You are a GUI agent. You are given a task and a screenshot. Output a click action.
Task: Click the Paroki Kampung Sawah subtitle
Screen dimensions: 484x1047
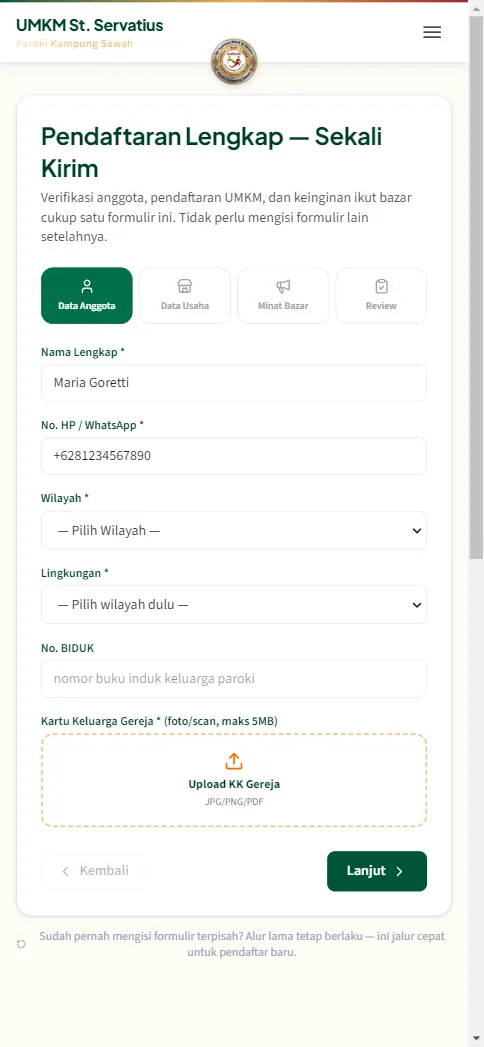point(75,43)
